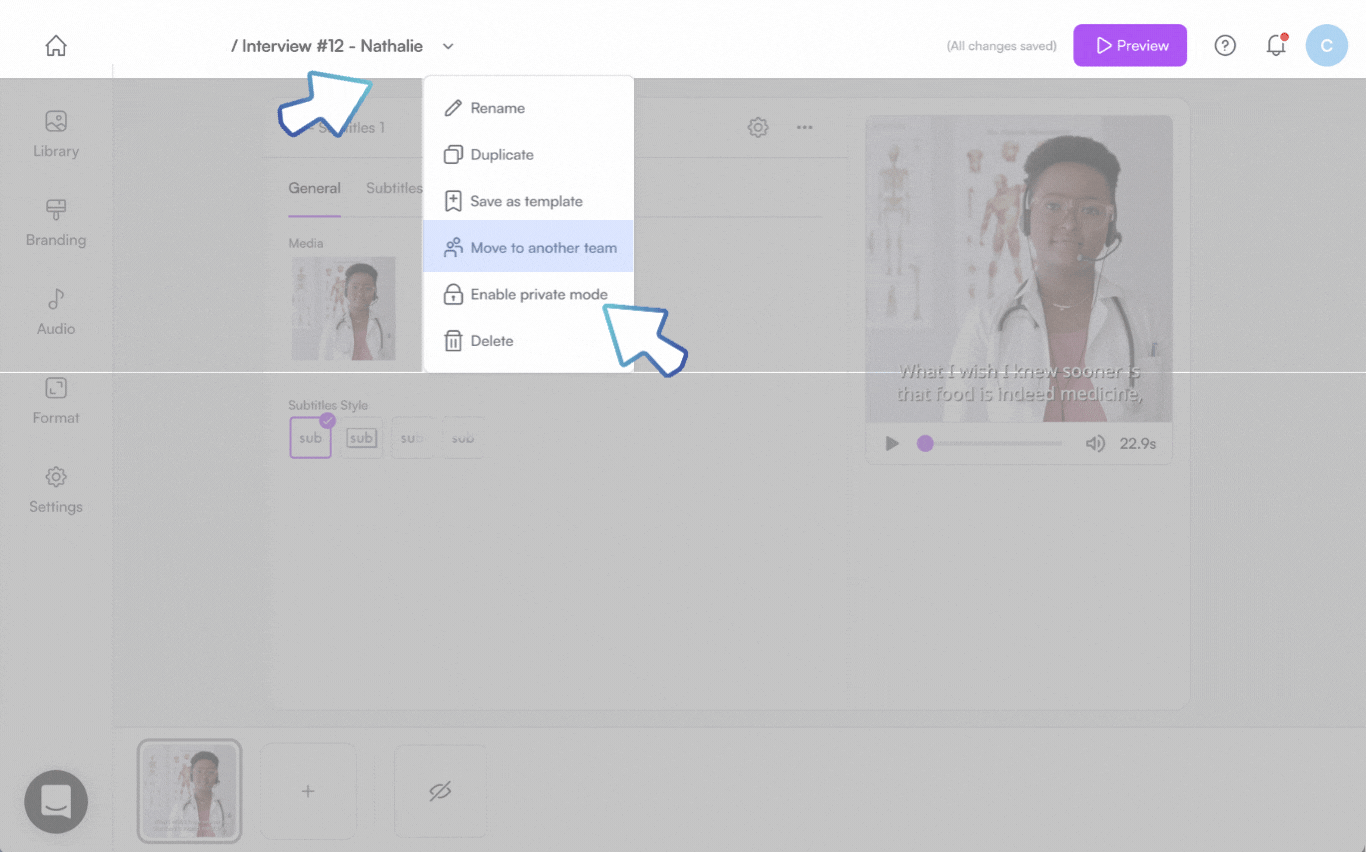Open the help question mark icon

pos(1225,45)
